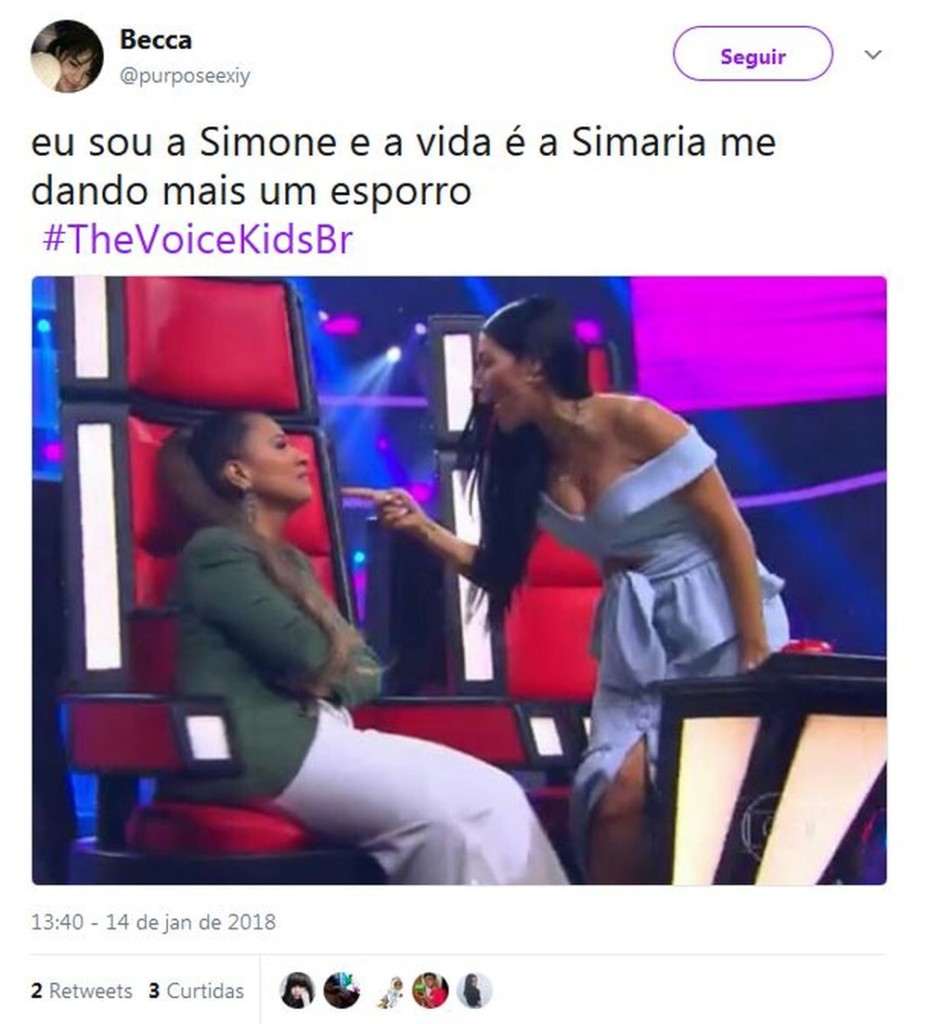
Task: Click the second avatar in the likers row
Action: [x=341, y=990]
